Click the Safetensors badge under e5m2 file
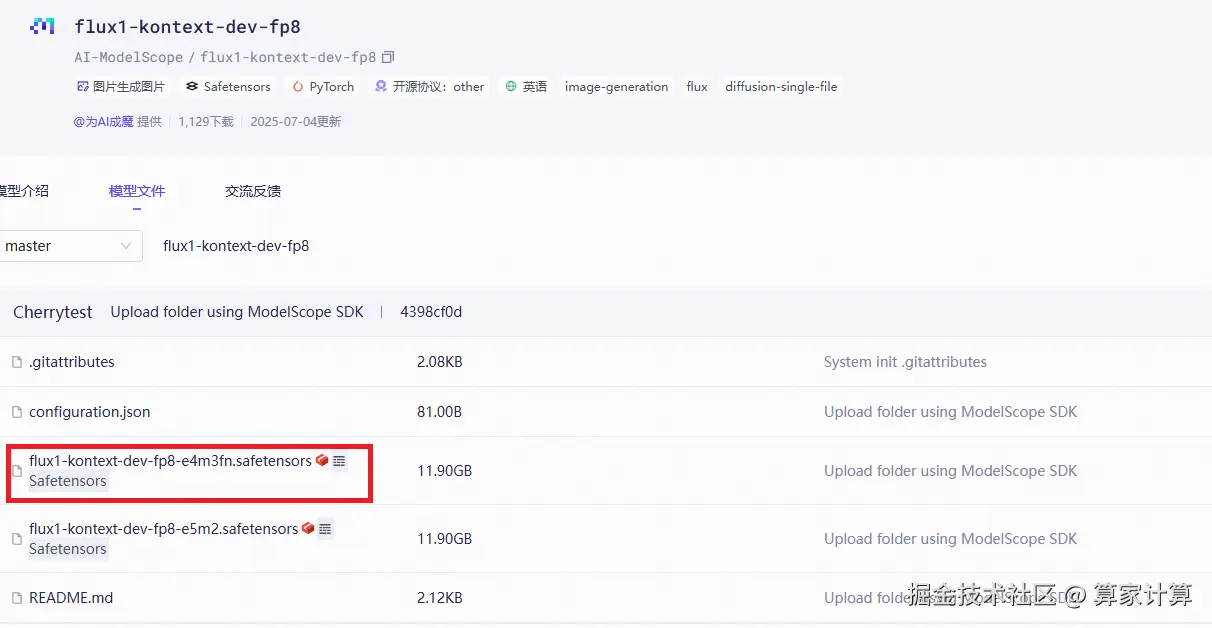Screen dimensions: 1212x628 68,549
